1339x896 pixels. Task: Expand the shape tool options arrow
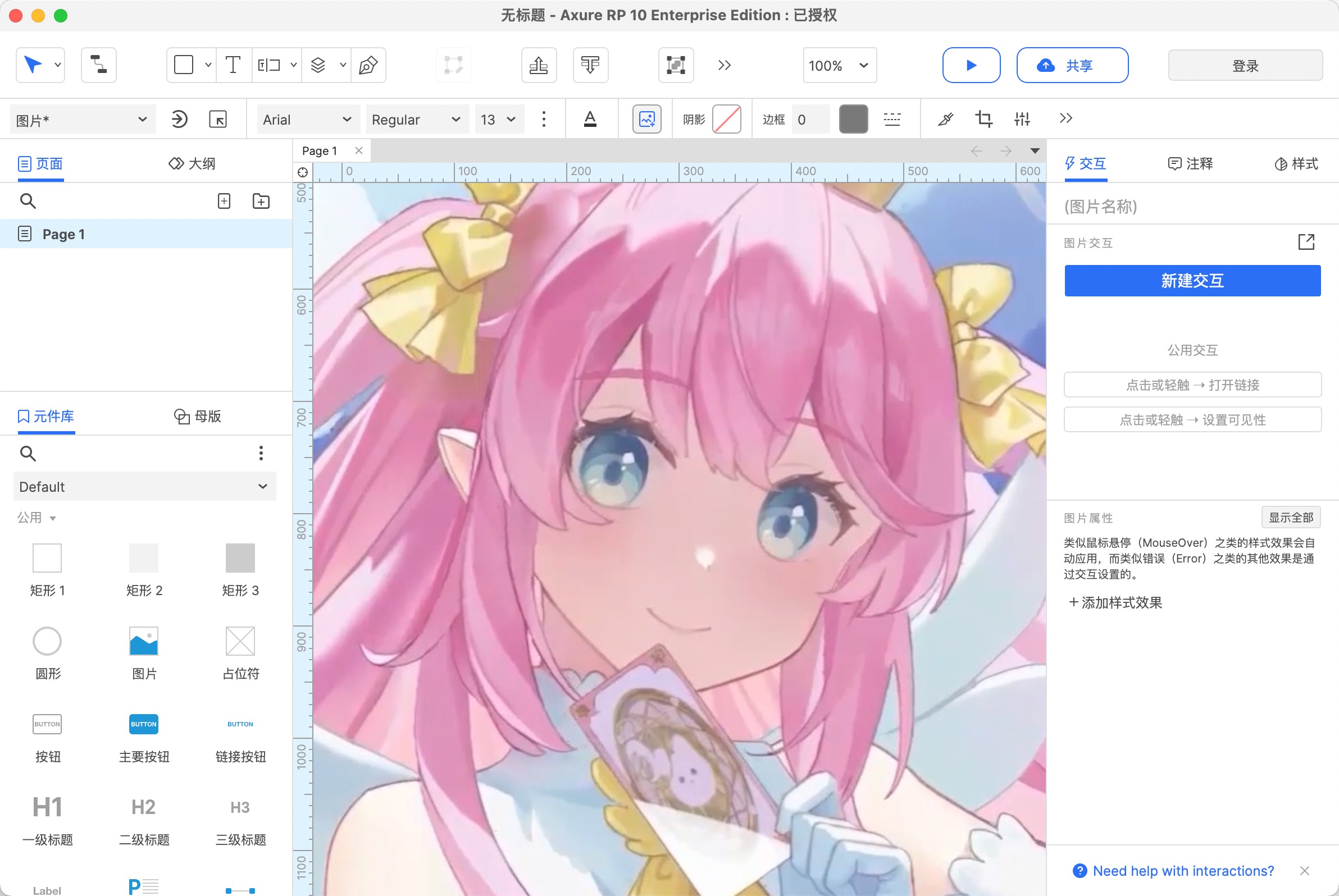click(x=208, y=65)
